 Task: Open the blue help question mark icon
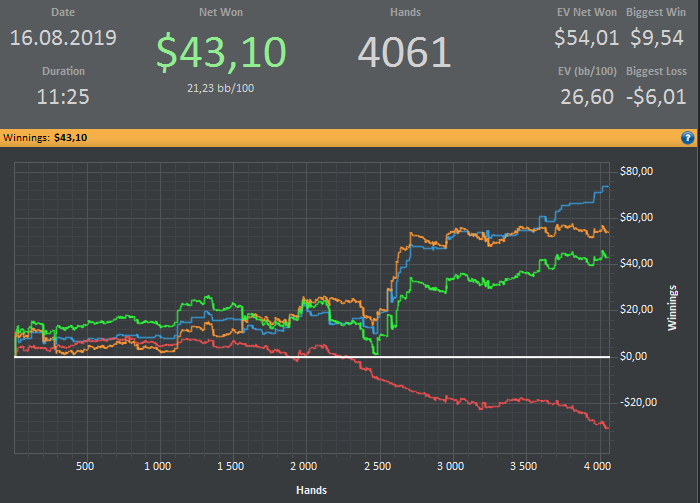pyautogui.click(x=688, y=138)
